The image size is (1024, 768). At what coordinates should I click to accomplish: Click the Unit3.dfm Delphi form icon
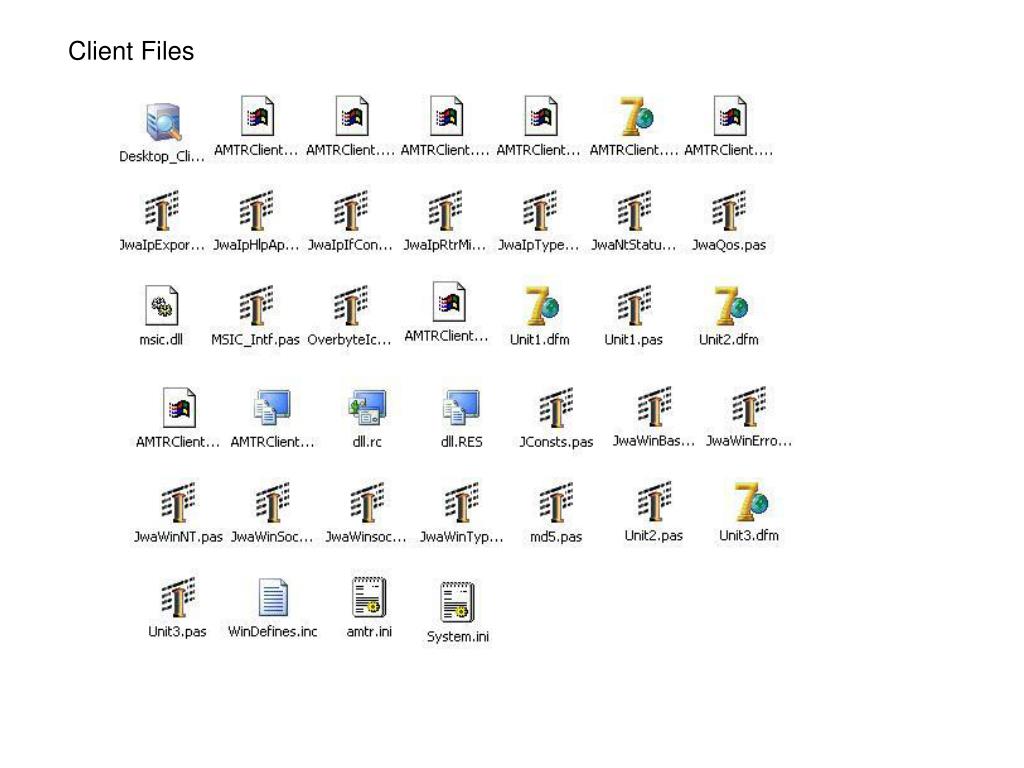coord(750,502)
